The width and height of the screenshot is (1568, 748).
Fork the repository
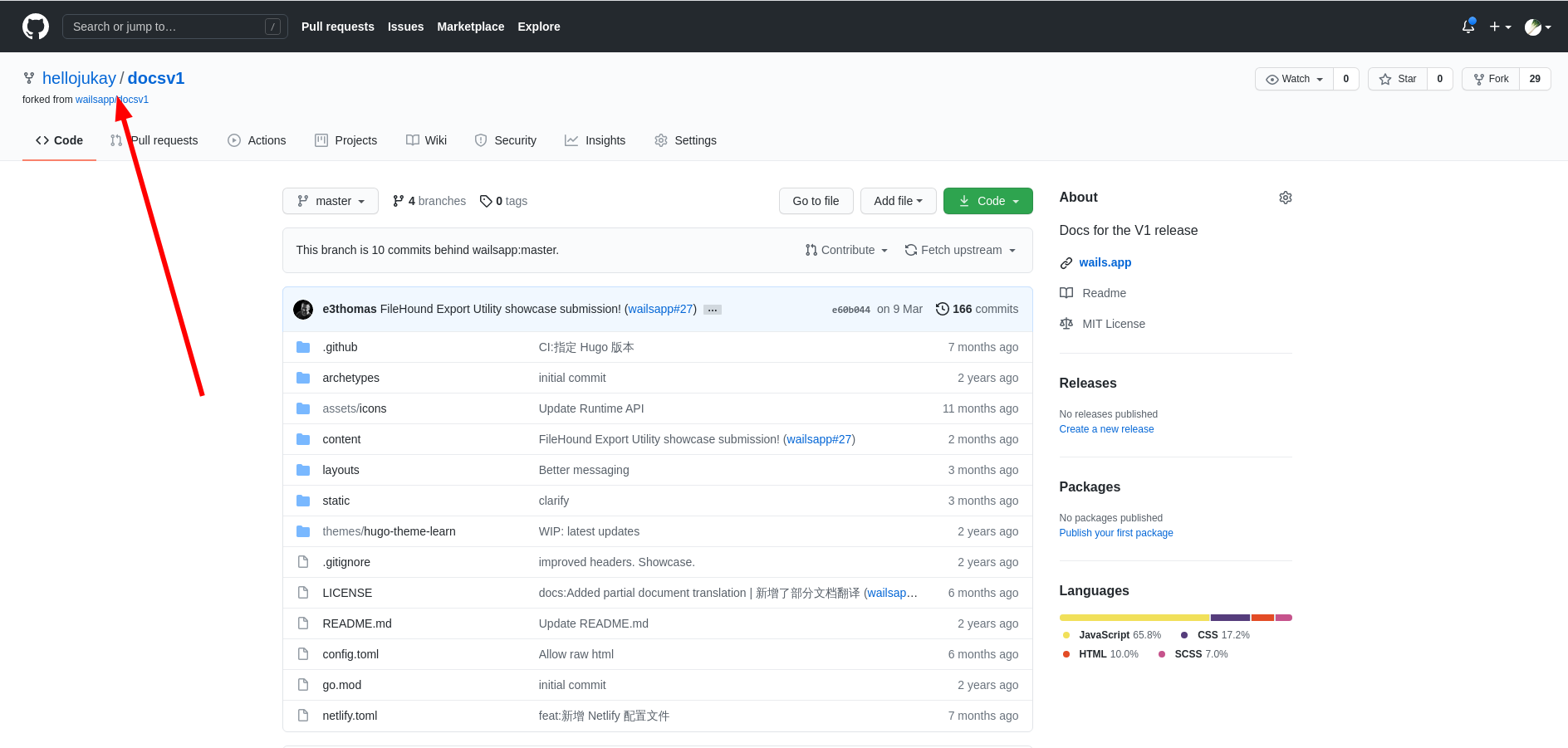[1491, 79]
